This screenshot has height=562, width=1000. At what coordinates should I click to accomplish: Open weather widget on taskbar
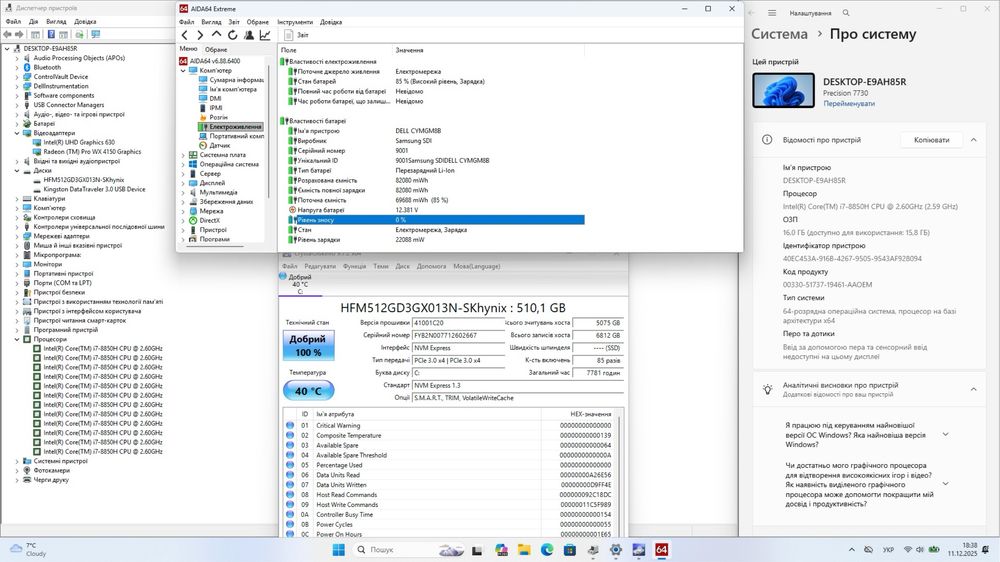point(27,549)
